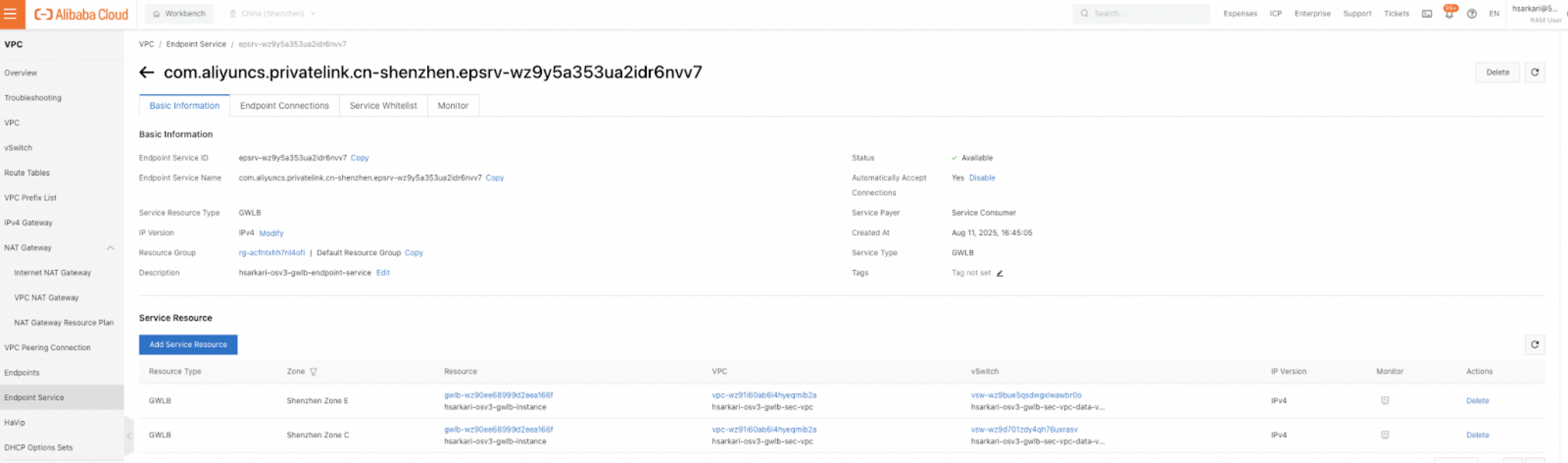This screenshot has height=463, width=1568.
Task: Disable Automatically Accept Connections
Action: 982,178
